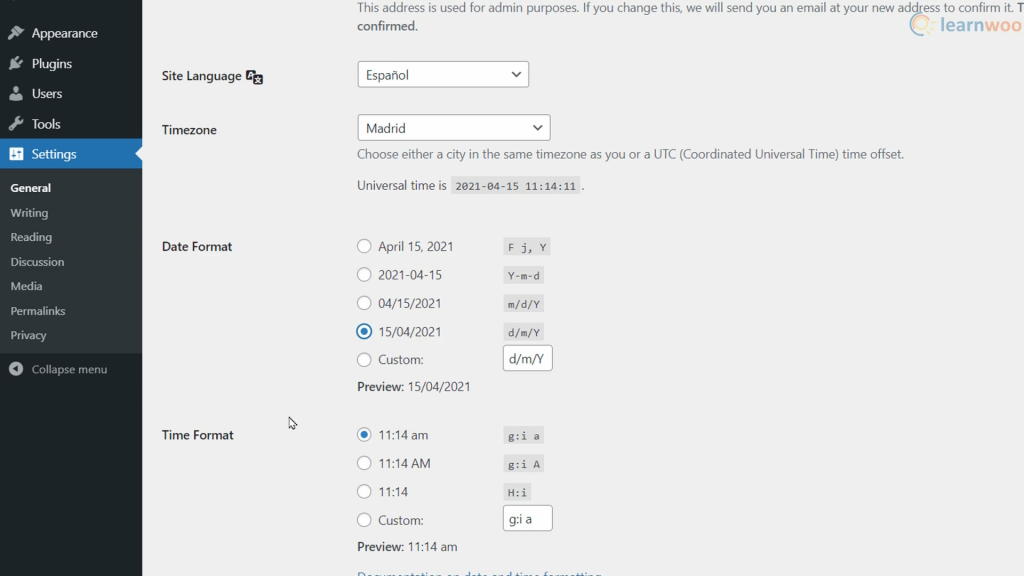Viewport: 1024px width, 576px height.
Task: Choose the "11:14 AM" time format
Action: tap(363, 463)
